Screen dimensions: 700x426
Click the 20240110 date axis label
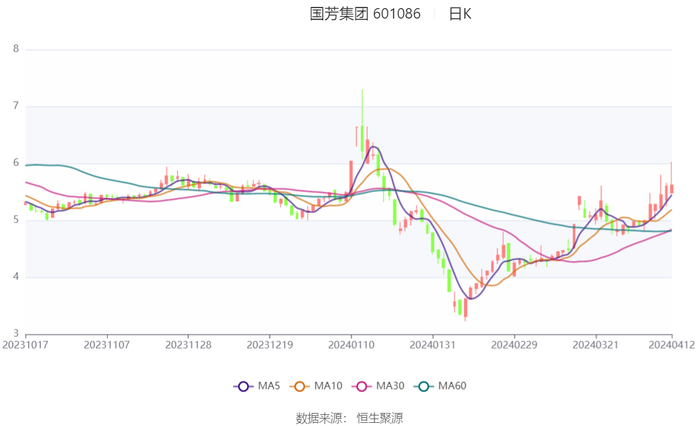(351, 345)
